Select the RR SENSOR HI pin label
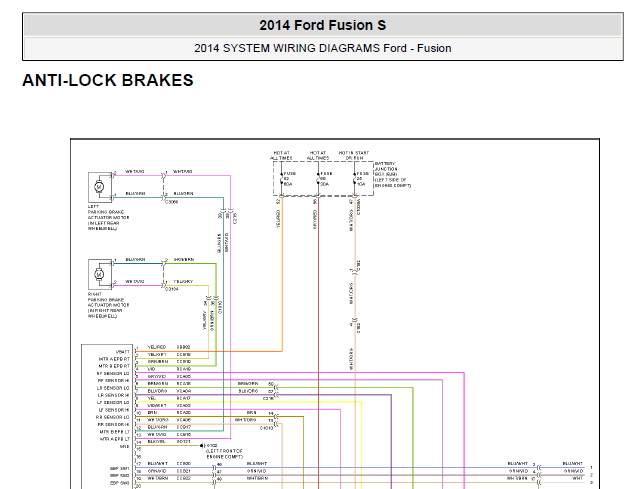 [113, 424]
